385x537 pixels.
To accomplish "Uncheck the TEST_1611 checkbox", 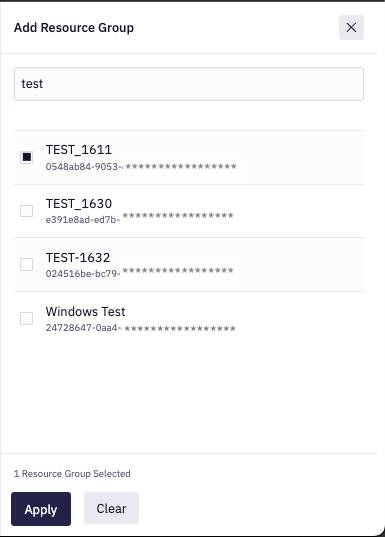I will (26, 157).
